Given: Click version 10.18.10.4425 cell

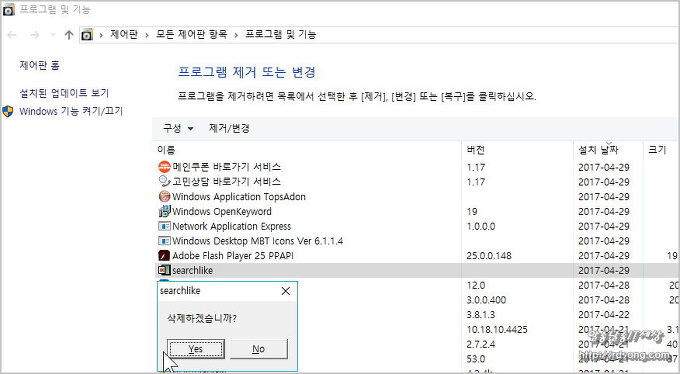Looking at the screenshot, I should pos(497,329).
